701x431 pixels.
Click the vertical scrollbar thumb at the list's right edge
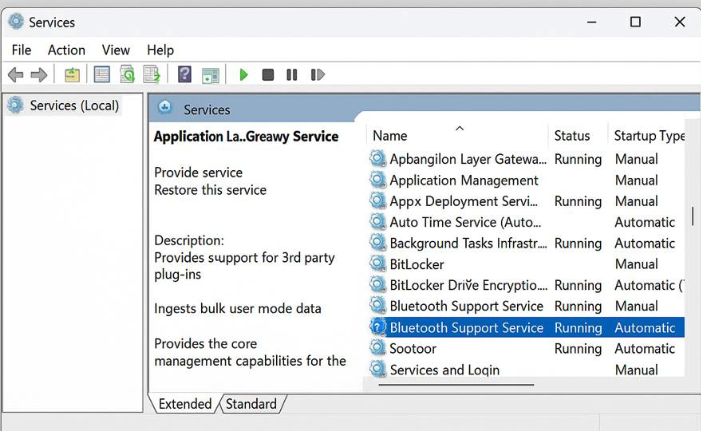point(693,216)
